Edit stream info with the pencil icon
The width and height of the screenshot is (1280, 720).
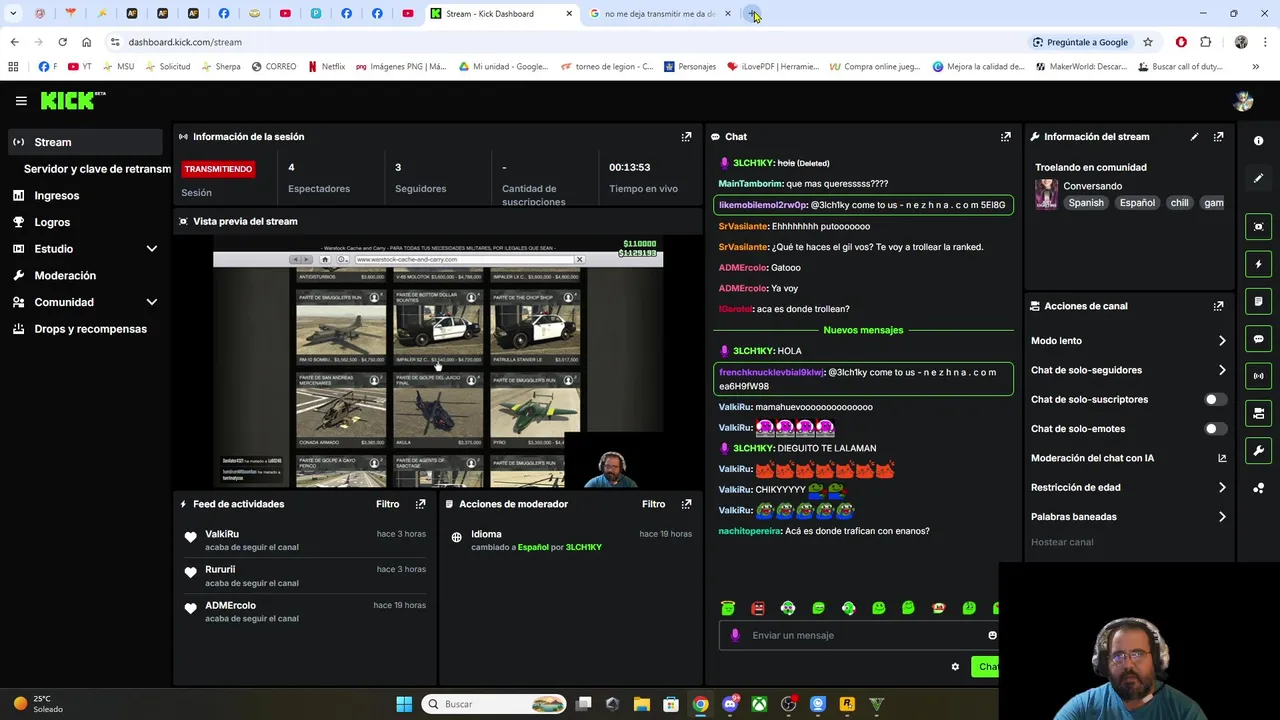(1194, 137)
